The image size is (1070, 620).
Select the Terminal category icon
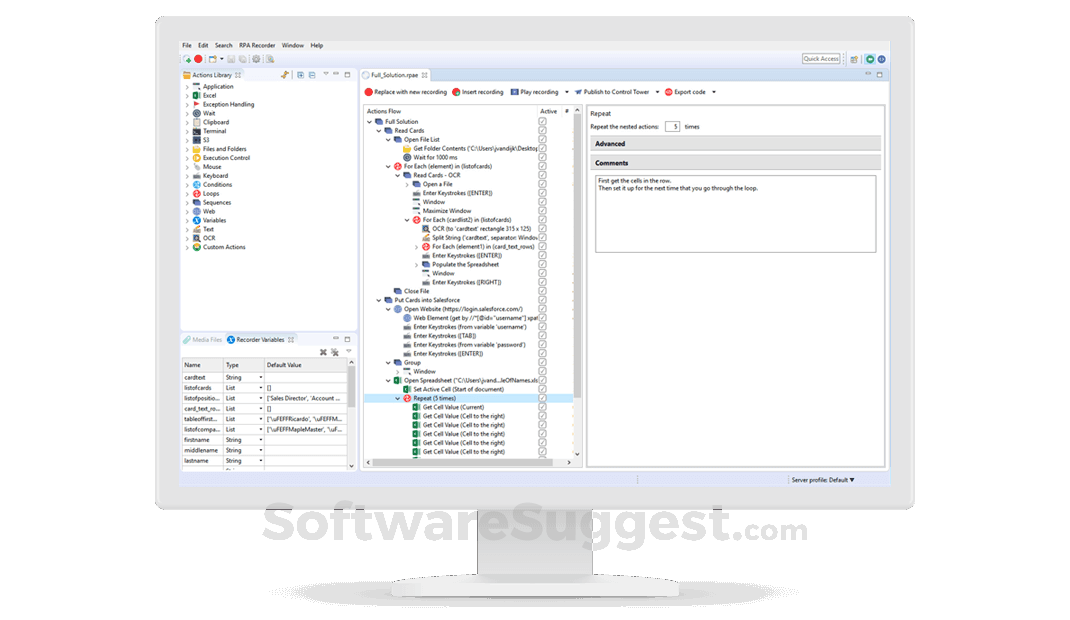click(197, 131)
